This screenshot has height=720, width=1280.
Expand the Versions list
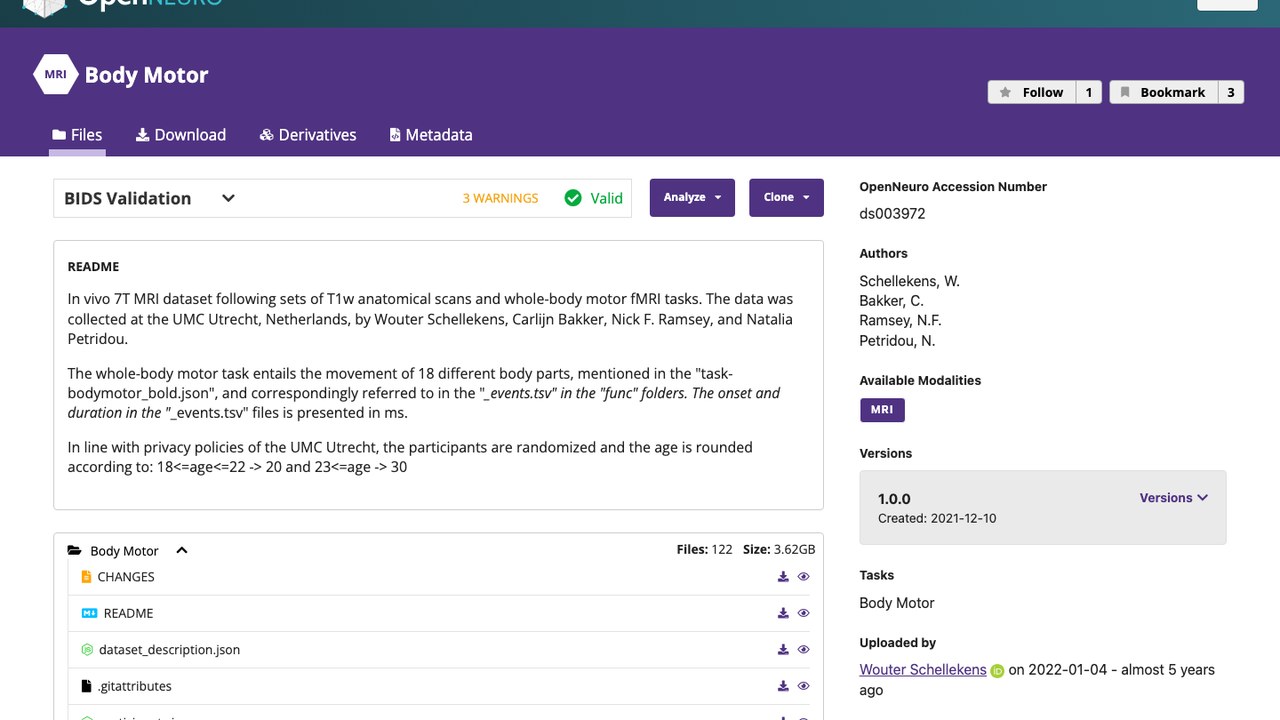pos(1174,498)
